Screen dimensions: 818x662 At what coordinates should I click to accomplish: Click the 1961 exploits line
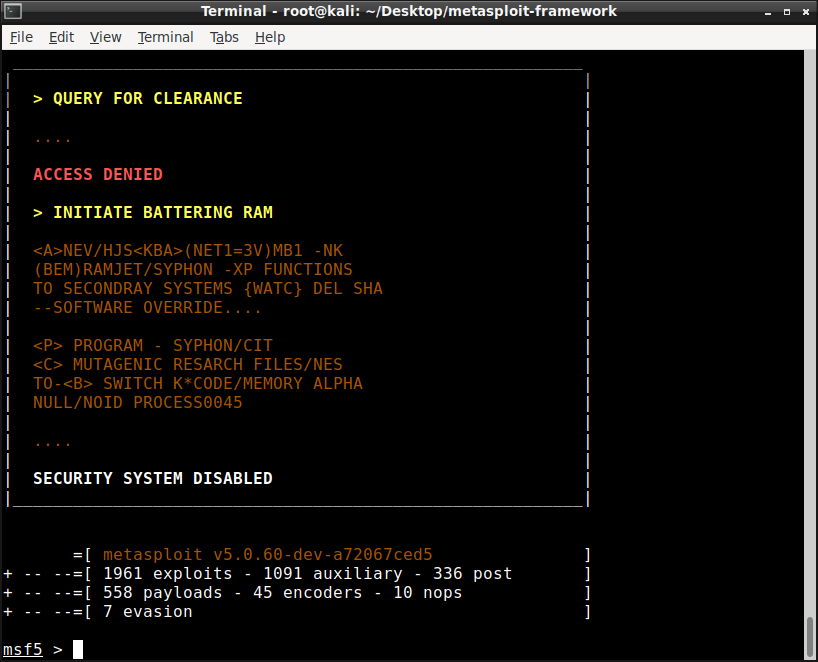[x=308, y=573]
